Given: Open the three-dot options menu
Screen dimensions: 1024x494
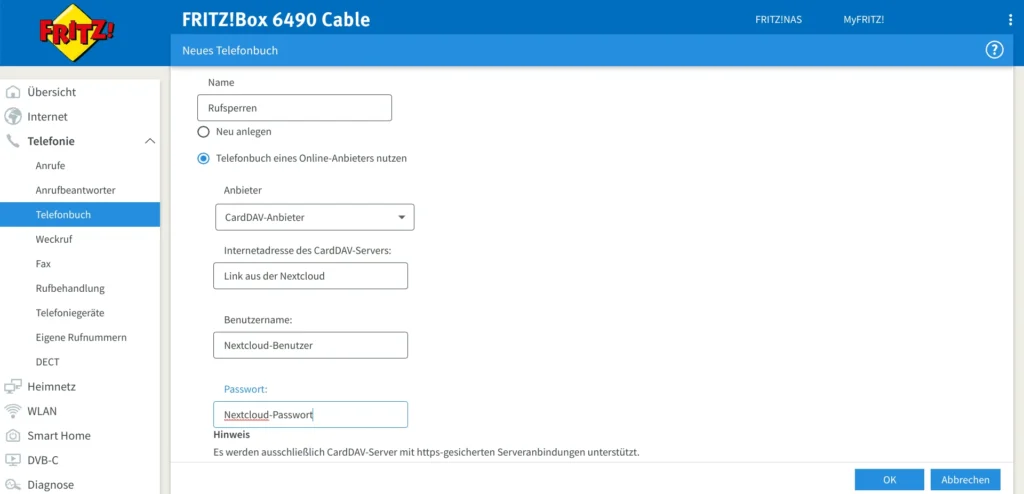Looking at the screenshot, I should [x=1010, y=20].
